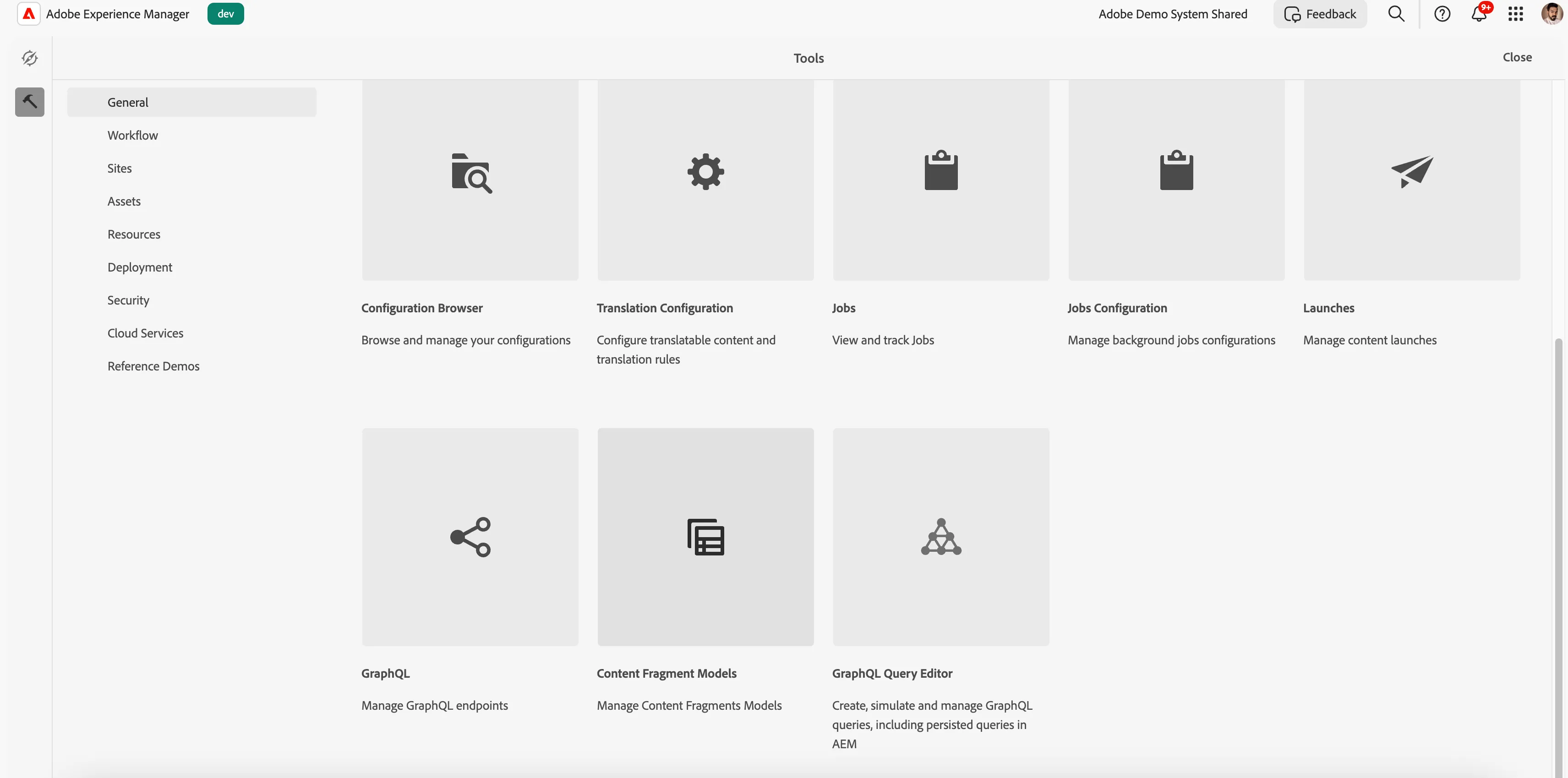
Task: Click the Adobe Demo System Shared label
Action: pyautogui.click(x=1172, y=14)
